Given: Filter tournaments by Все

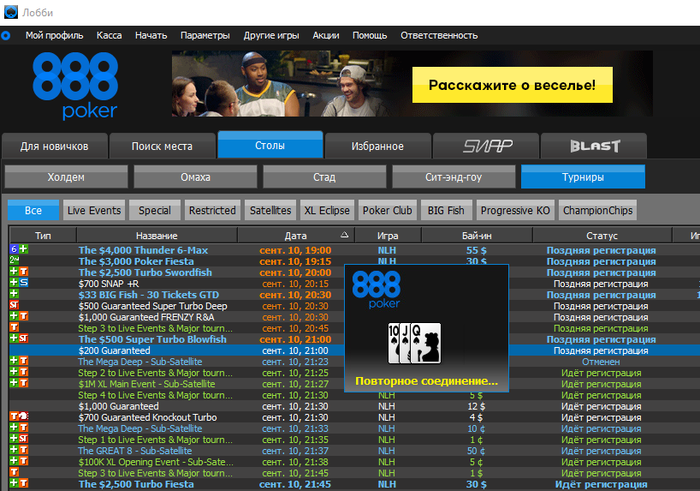Looking at the screenshot, I should (x=33, y=210).
